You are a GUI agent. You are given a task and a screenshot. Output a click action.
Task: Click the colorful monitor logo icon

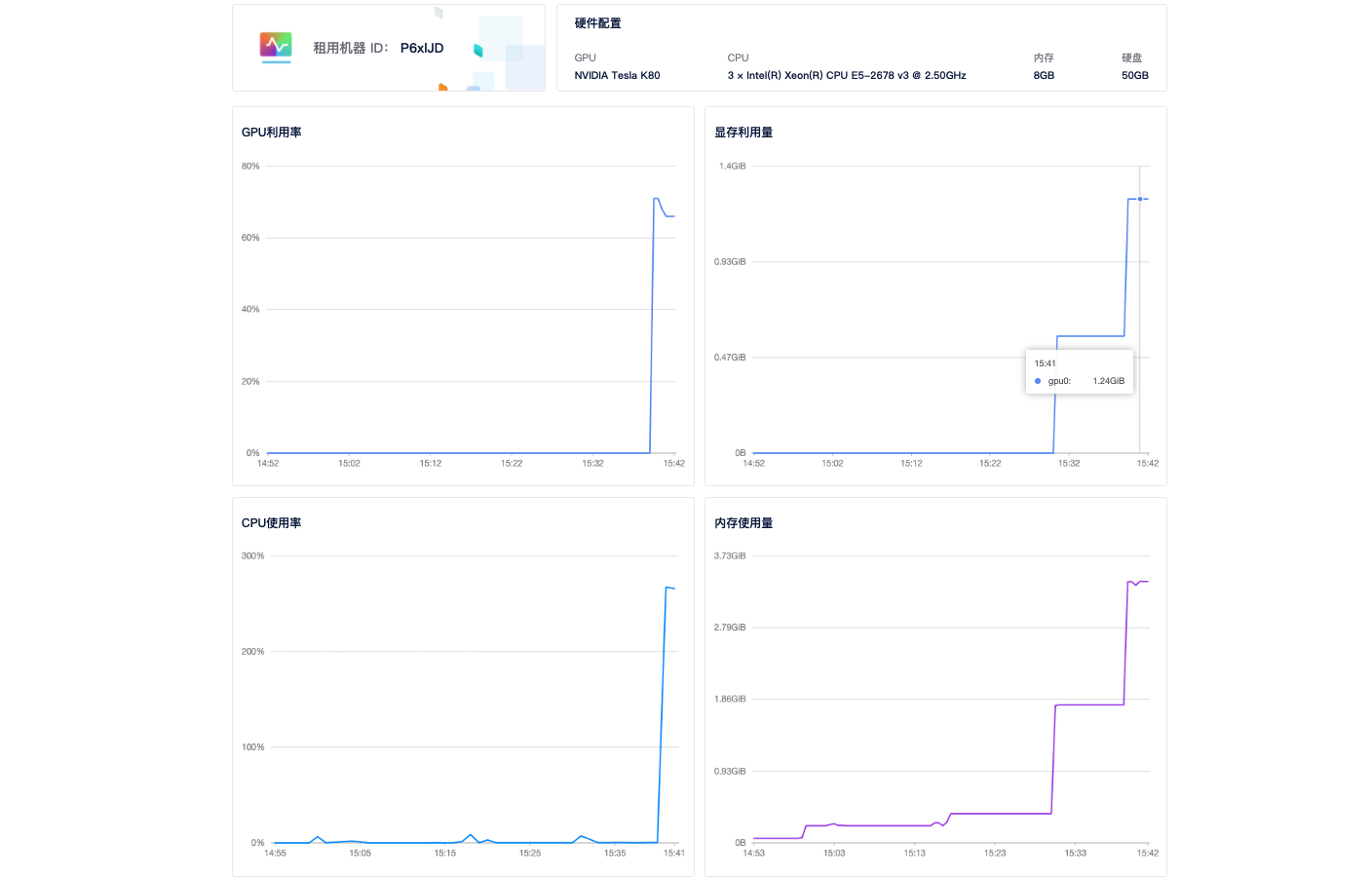[x=276, y=47]
